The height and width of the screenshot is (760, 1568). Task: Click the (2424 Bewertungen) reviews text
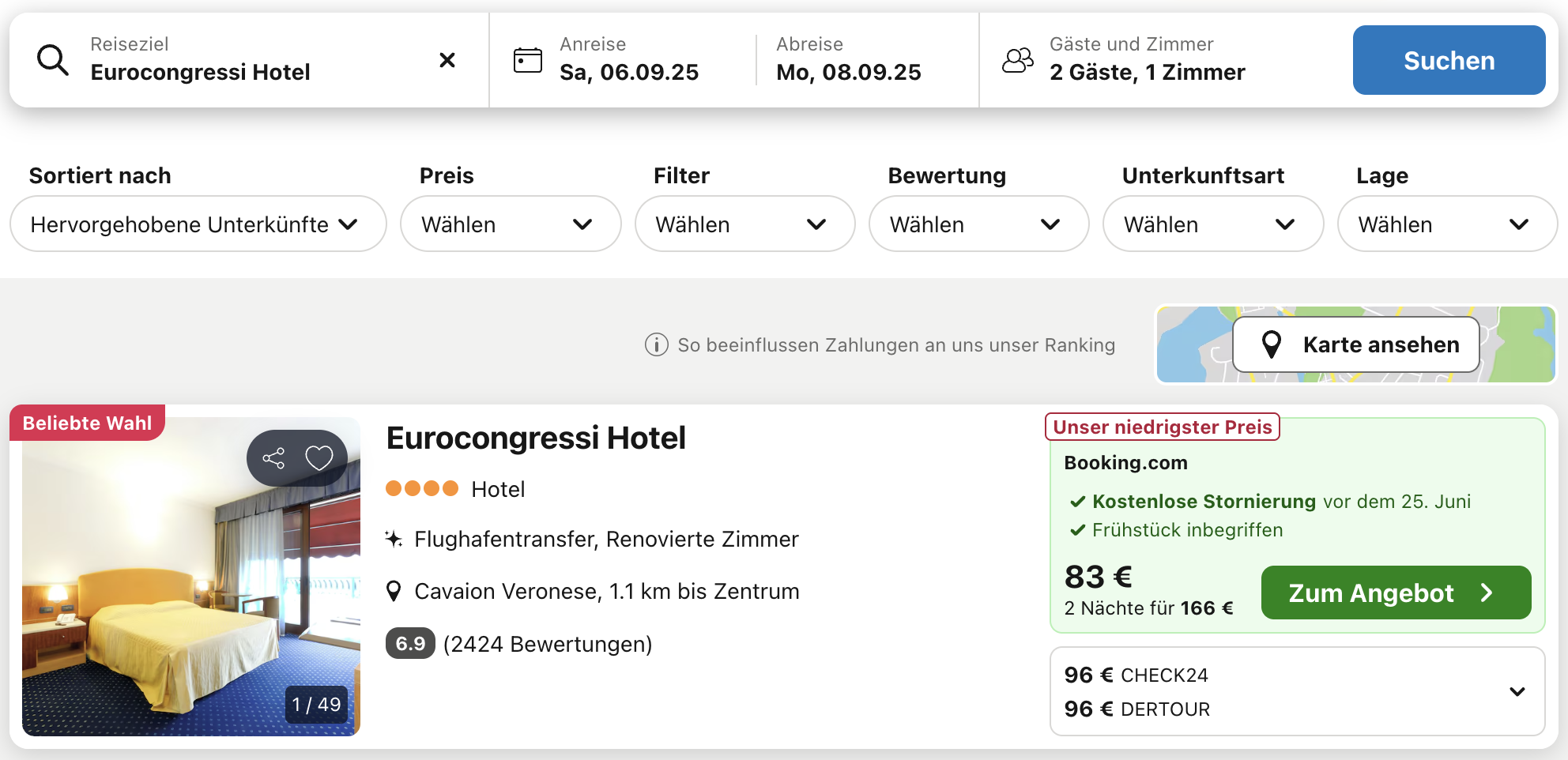[548, 645]
